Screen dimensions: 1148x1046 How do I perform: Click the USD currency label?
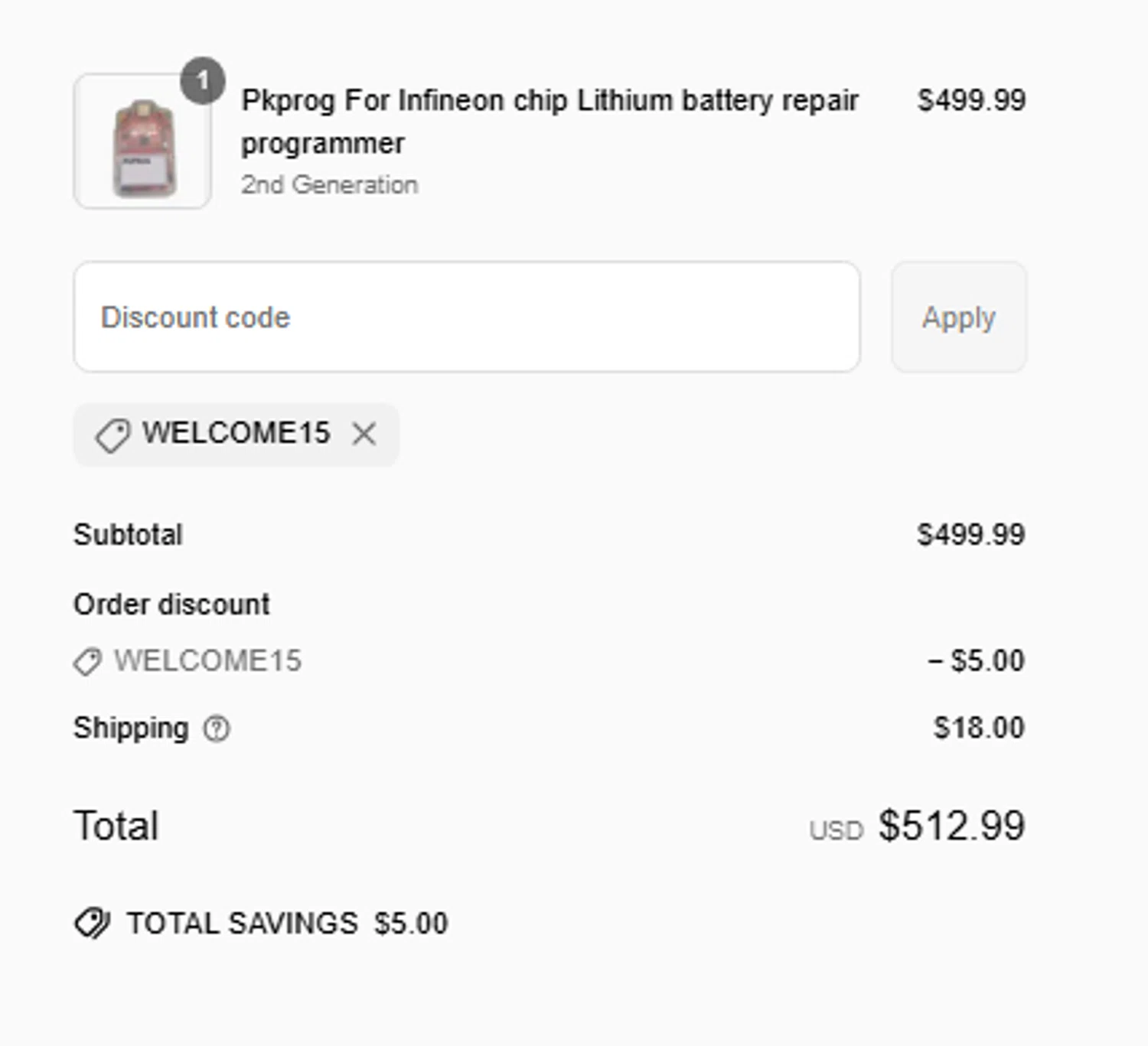click(x=836, y=831)
